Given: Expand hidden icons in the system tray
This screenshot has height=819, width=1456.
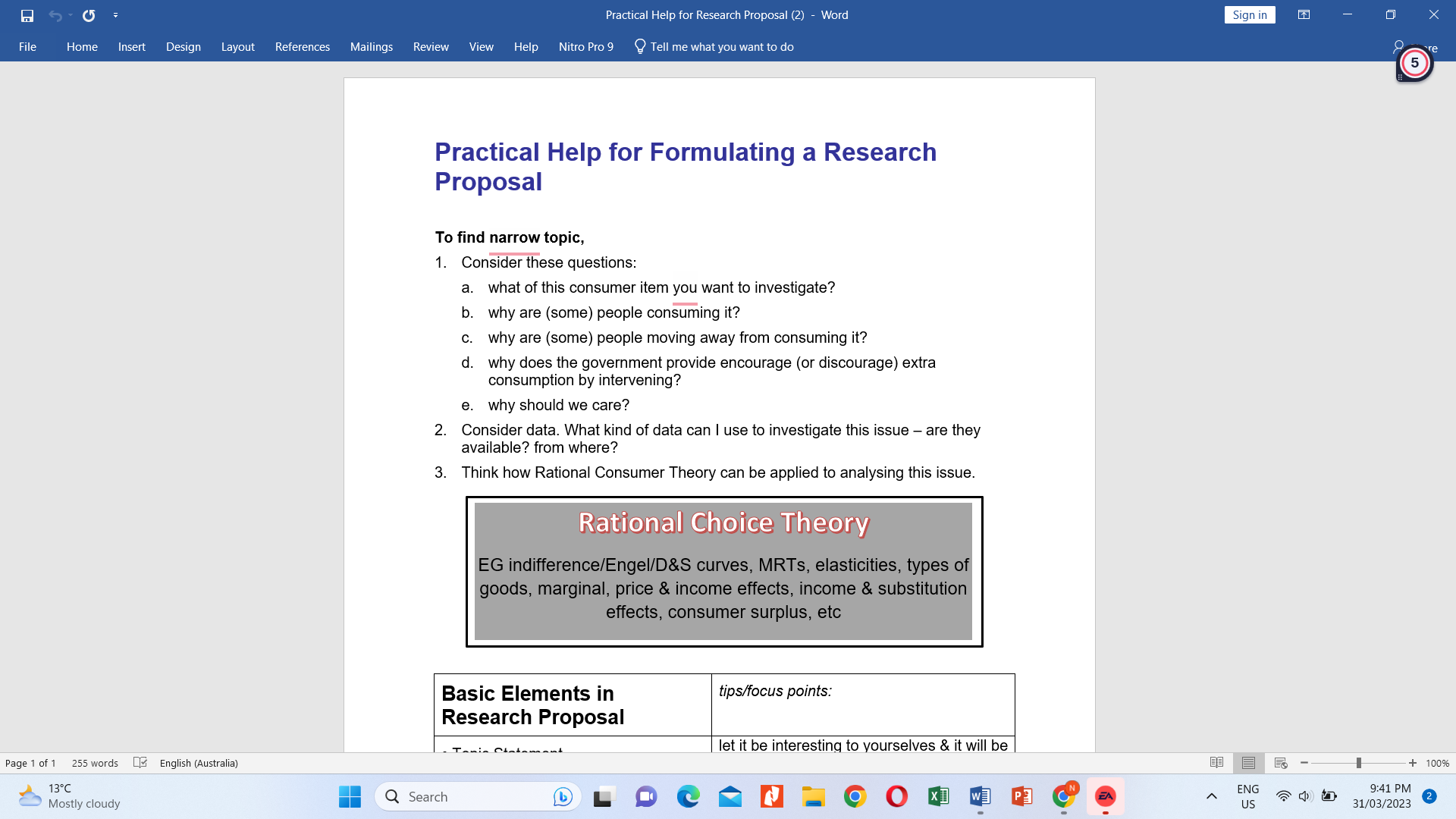Looking at the screenshot, I should click(x=1211, y=796).
